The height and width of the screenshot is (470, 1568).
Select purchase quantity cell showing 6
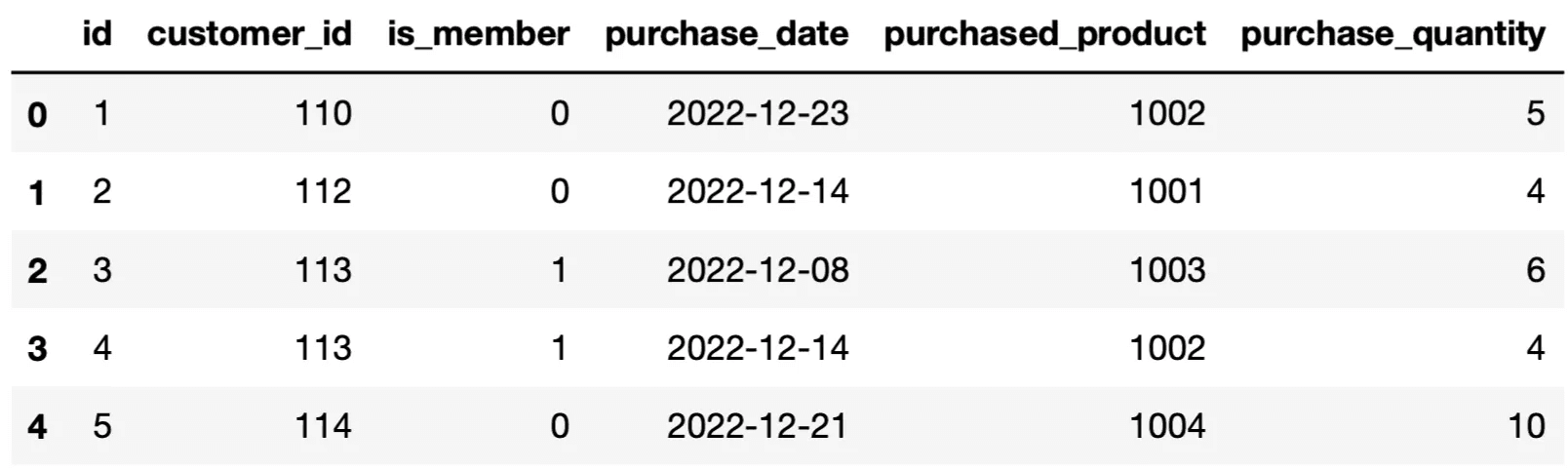pos(1535,270)
